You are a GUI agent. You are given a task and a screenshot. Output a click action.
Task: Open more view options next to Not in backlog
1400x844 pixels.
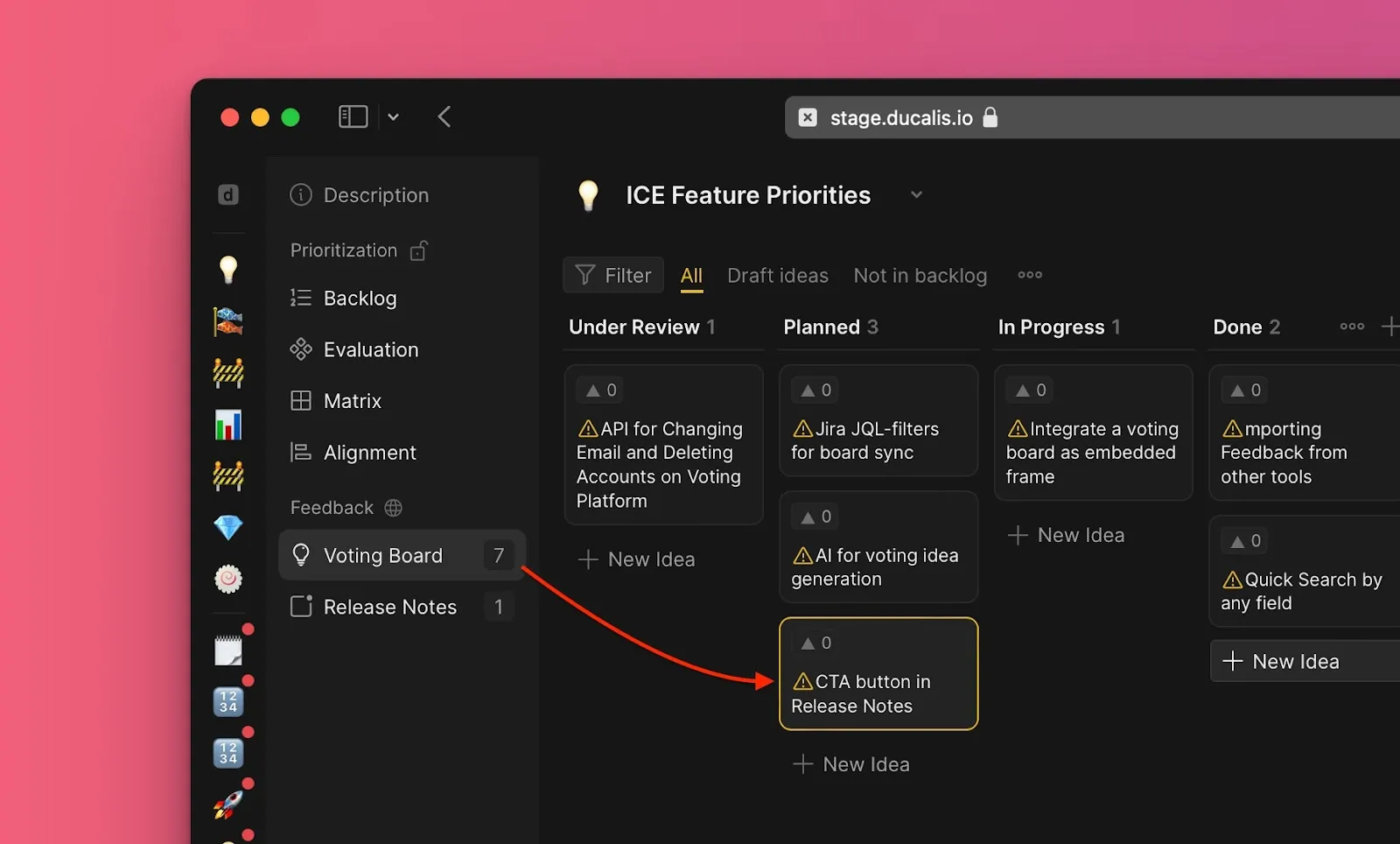[x=1030, y=275]
